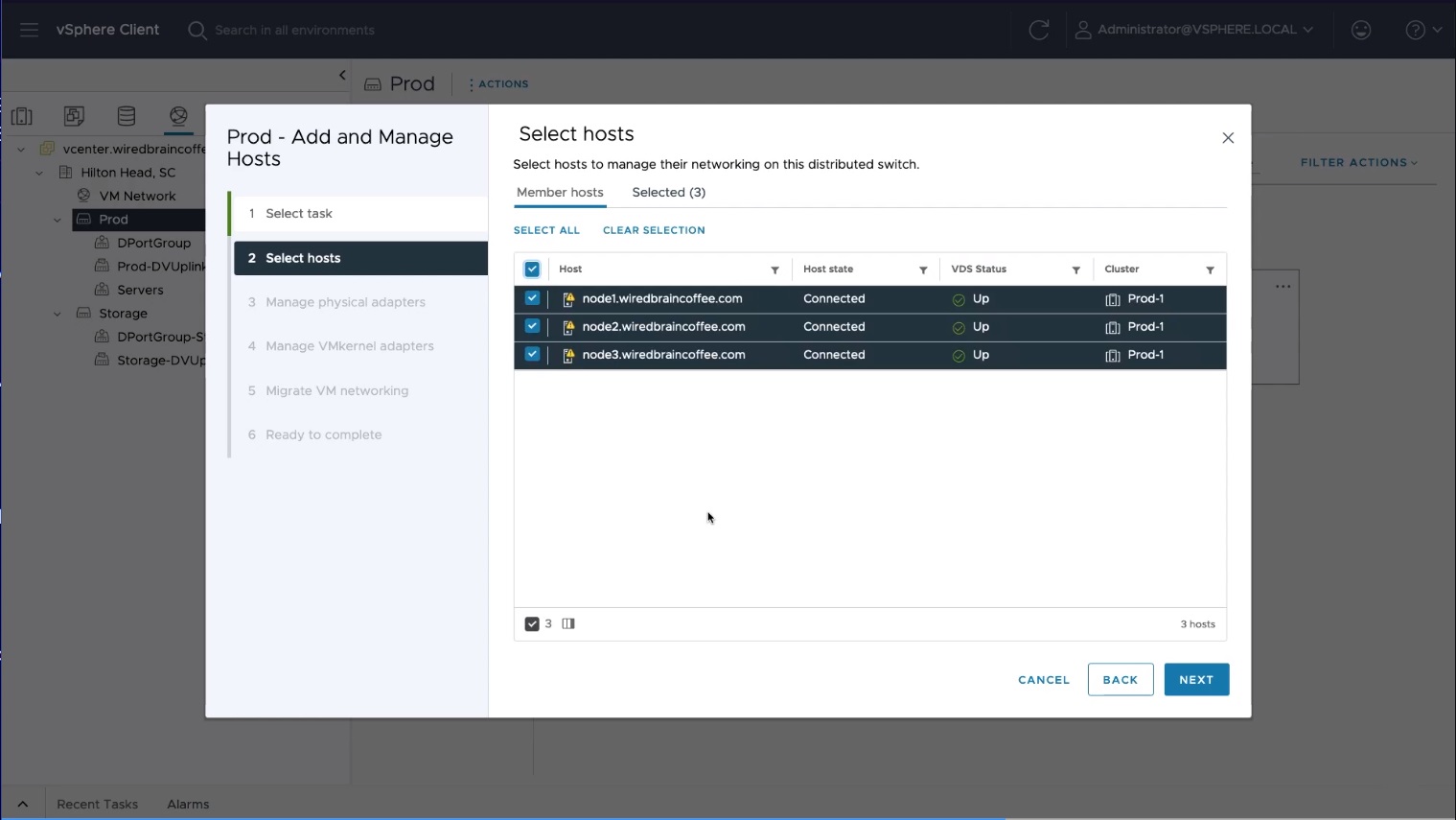The height and width of the screenshot is (820, 1456).
Task: Click the NEXT button
Action: (1195, 679)
